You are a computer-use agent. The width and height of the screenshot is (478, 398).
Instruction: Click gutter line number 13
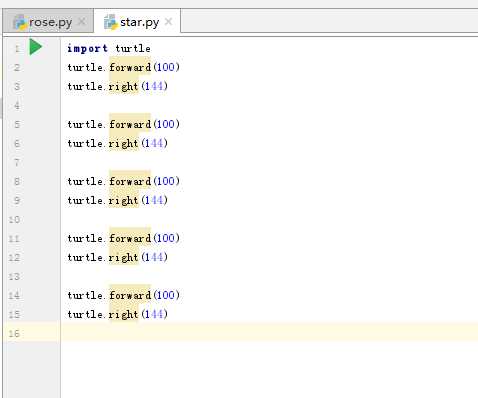pos(14,276)
